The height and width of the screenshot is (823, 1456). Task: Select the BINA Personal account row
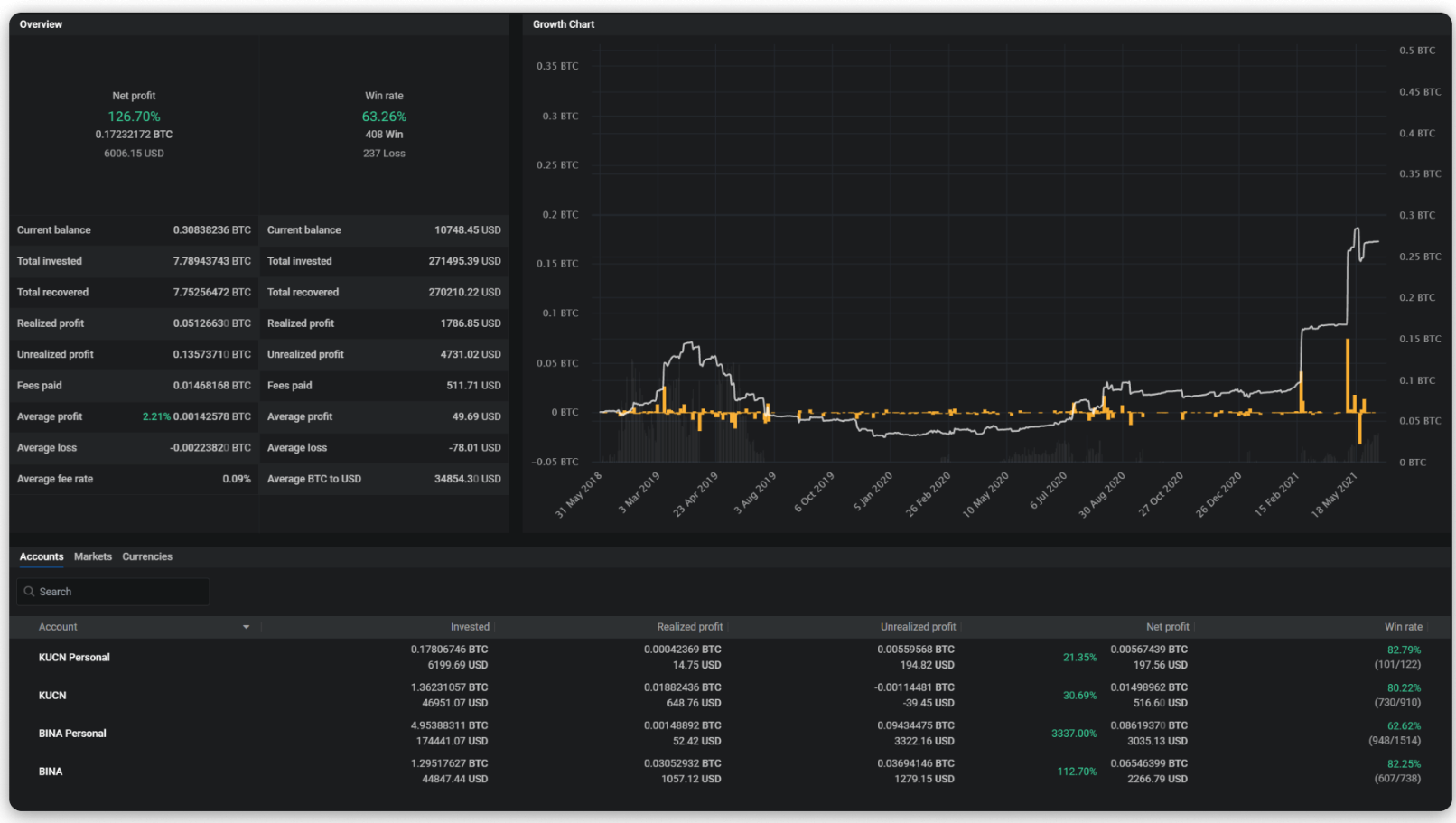point(72,734)
